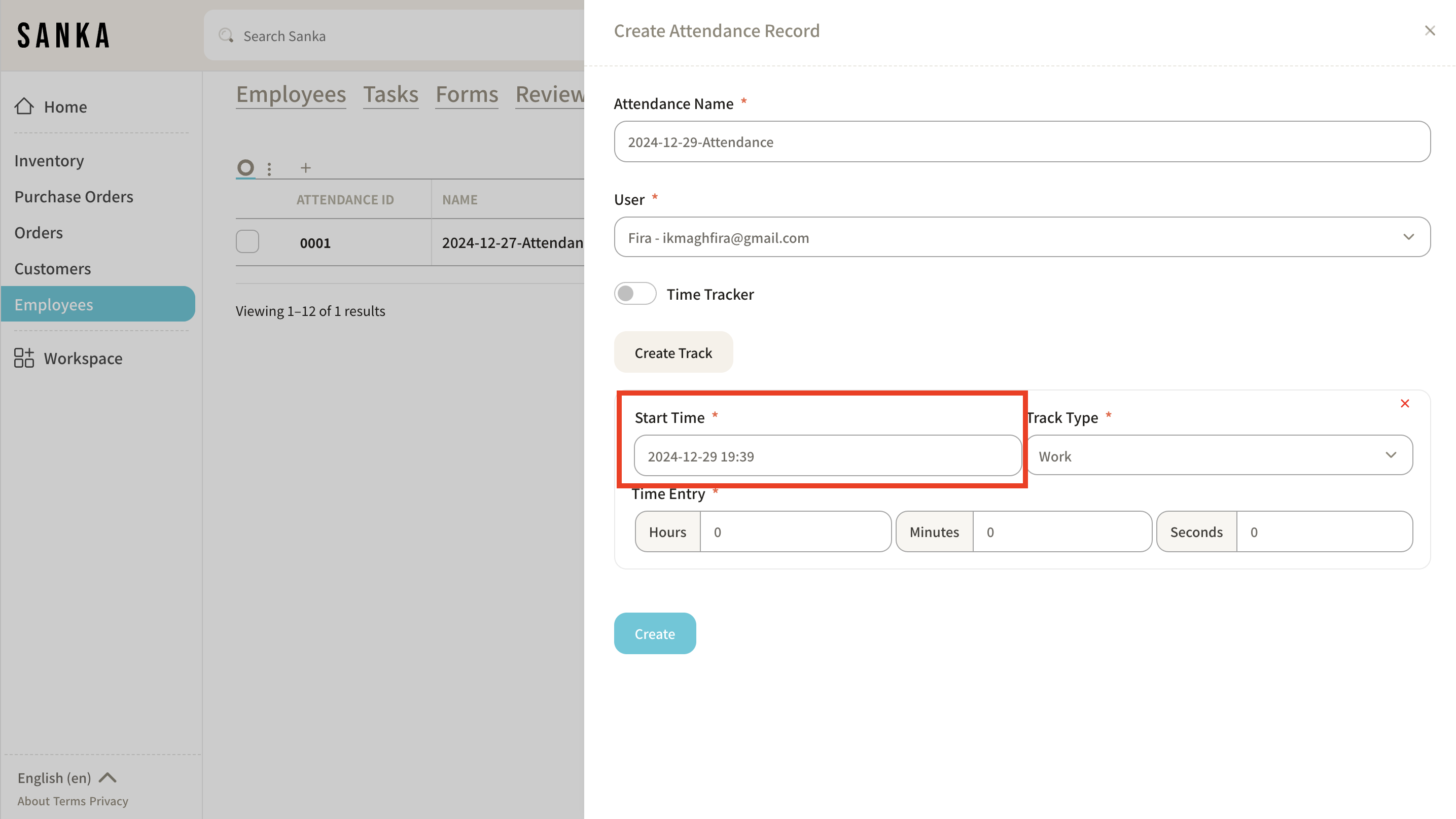Click the Workspace grid icon
The width and height of the screenshot is (1456, 819).
(24, 358)
